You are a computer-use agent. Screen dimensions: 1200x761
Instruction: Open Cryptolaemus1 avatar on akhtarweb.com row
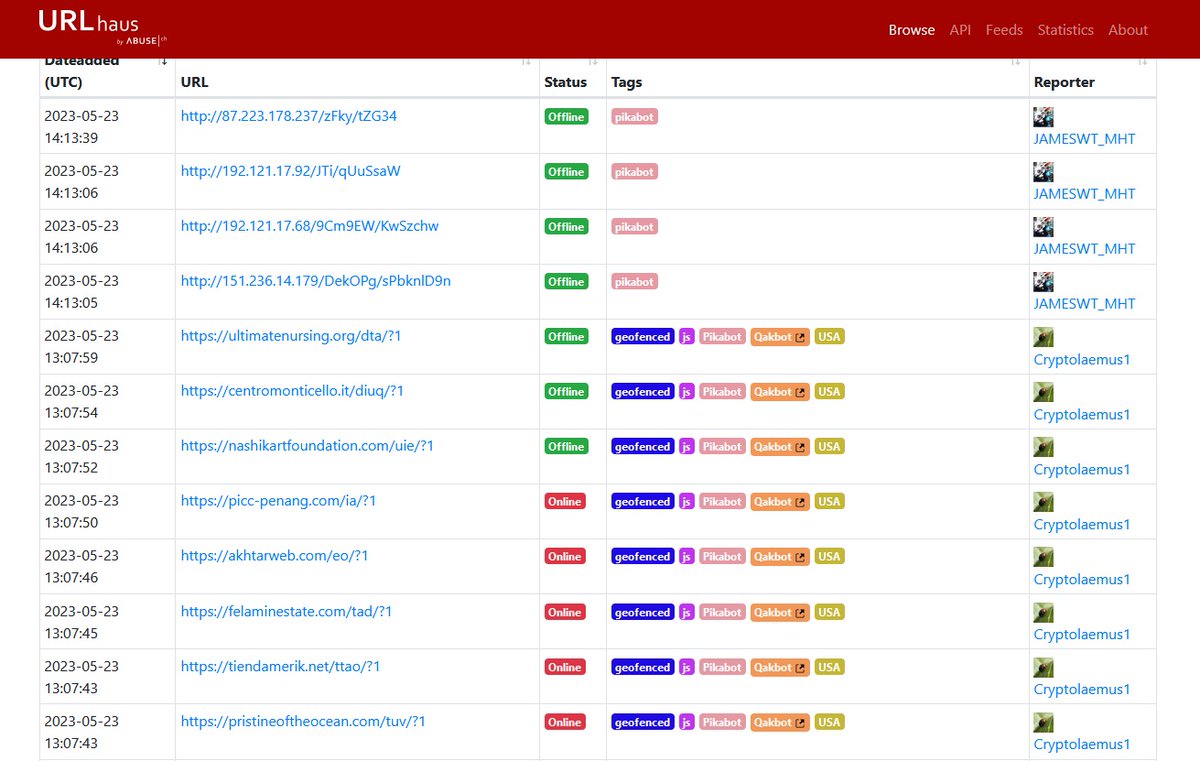pyautogui.click(x=1044, y=557)
